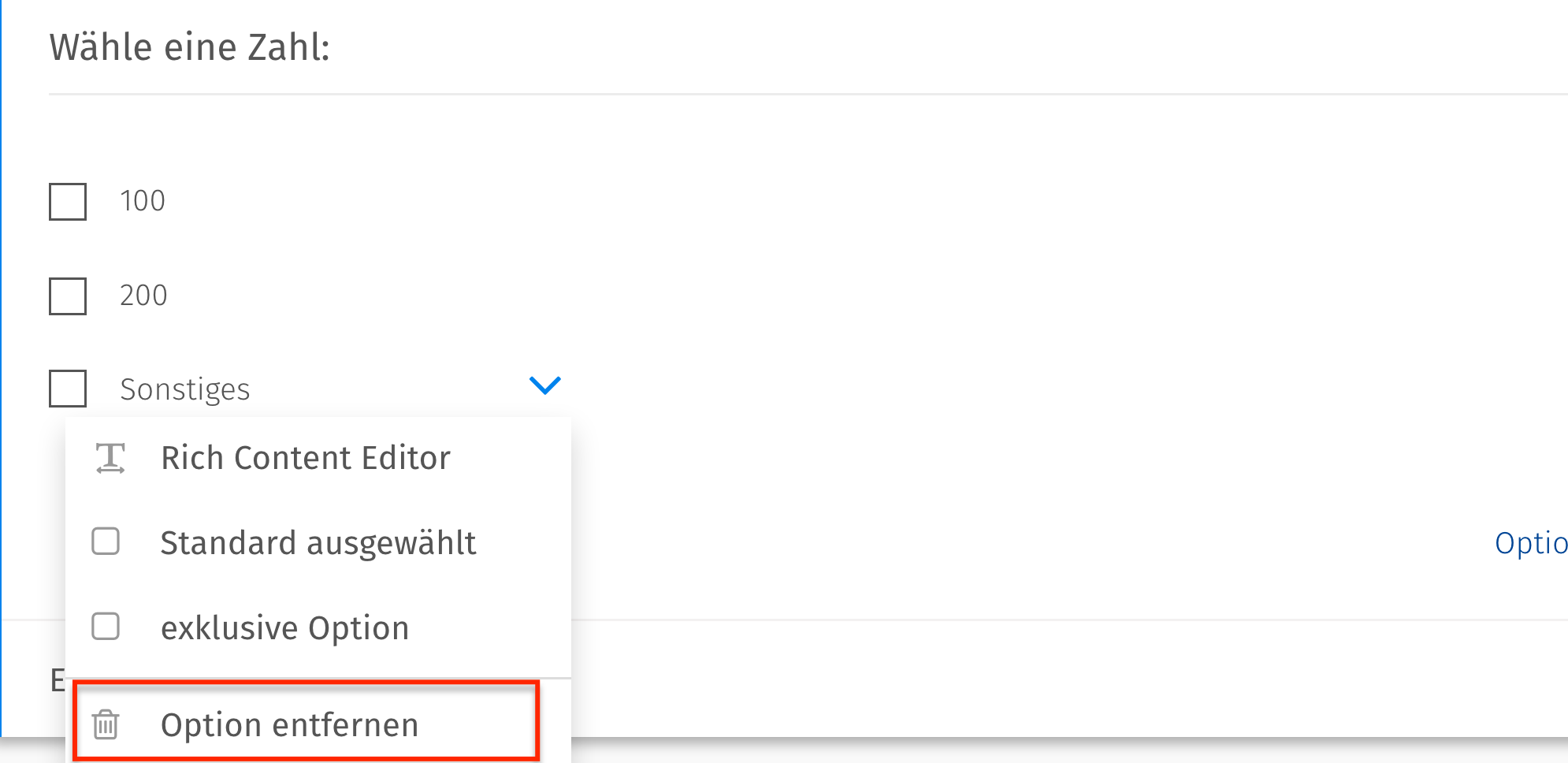Click the Rich Content Editor text-formatting icon
Image resolution: width=1568 pixels, height=763 pixels.
tap(110, 457)
